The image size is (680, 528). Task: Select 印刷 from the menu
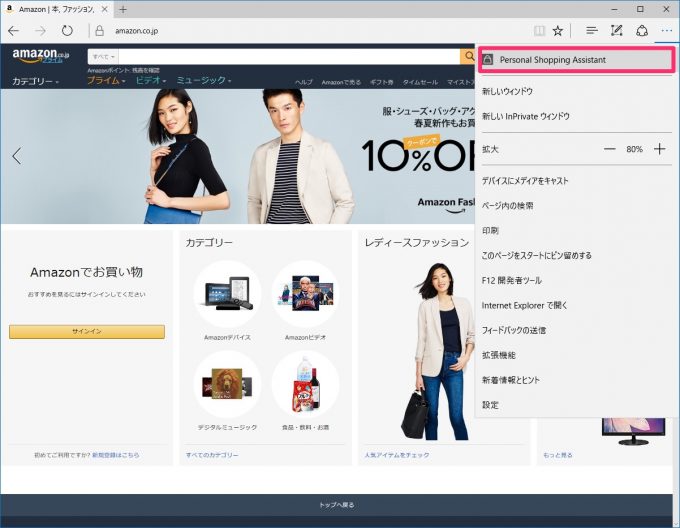pos(490,231)
